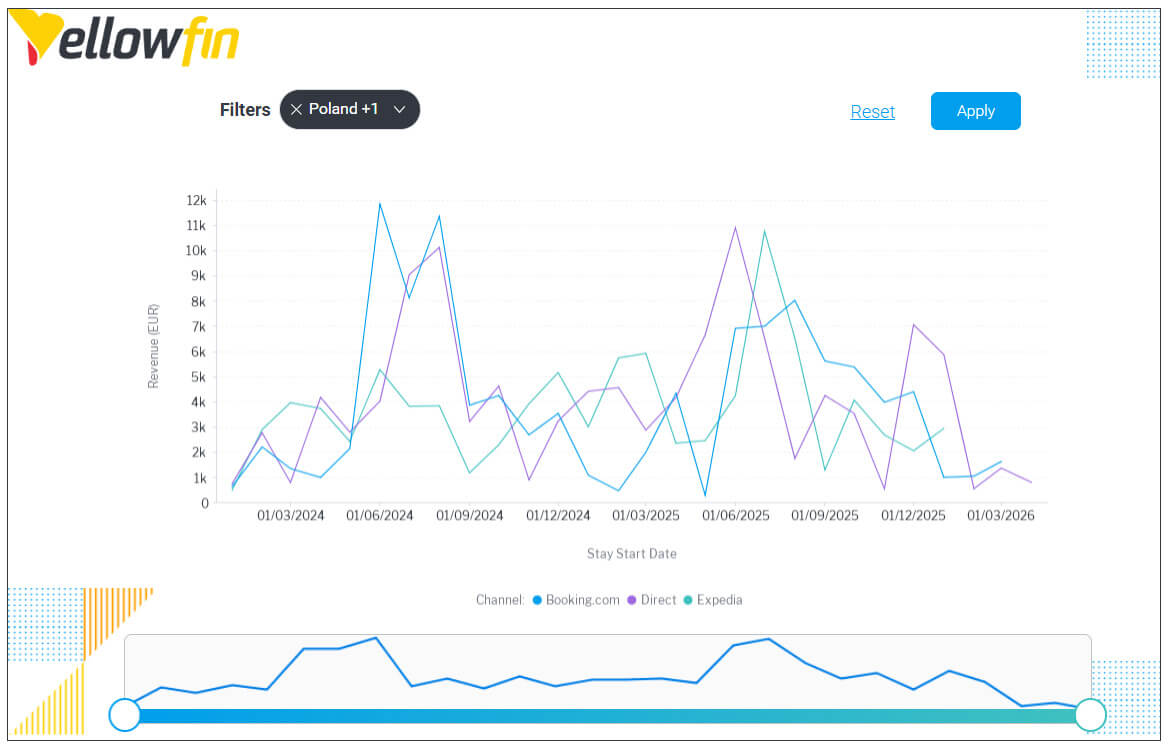Click the blue Booking.com legend dot

click(537, 600)
